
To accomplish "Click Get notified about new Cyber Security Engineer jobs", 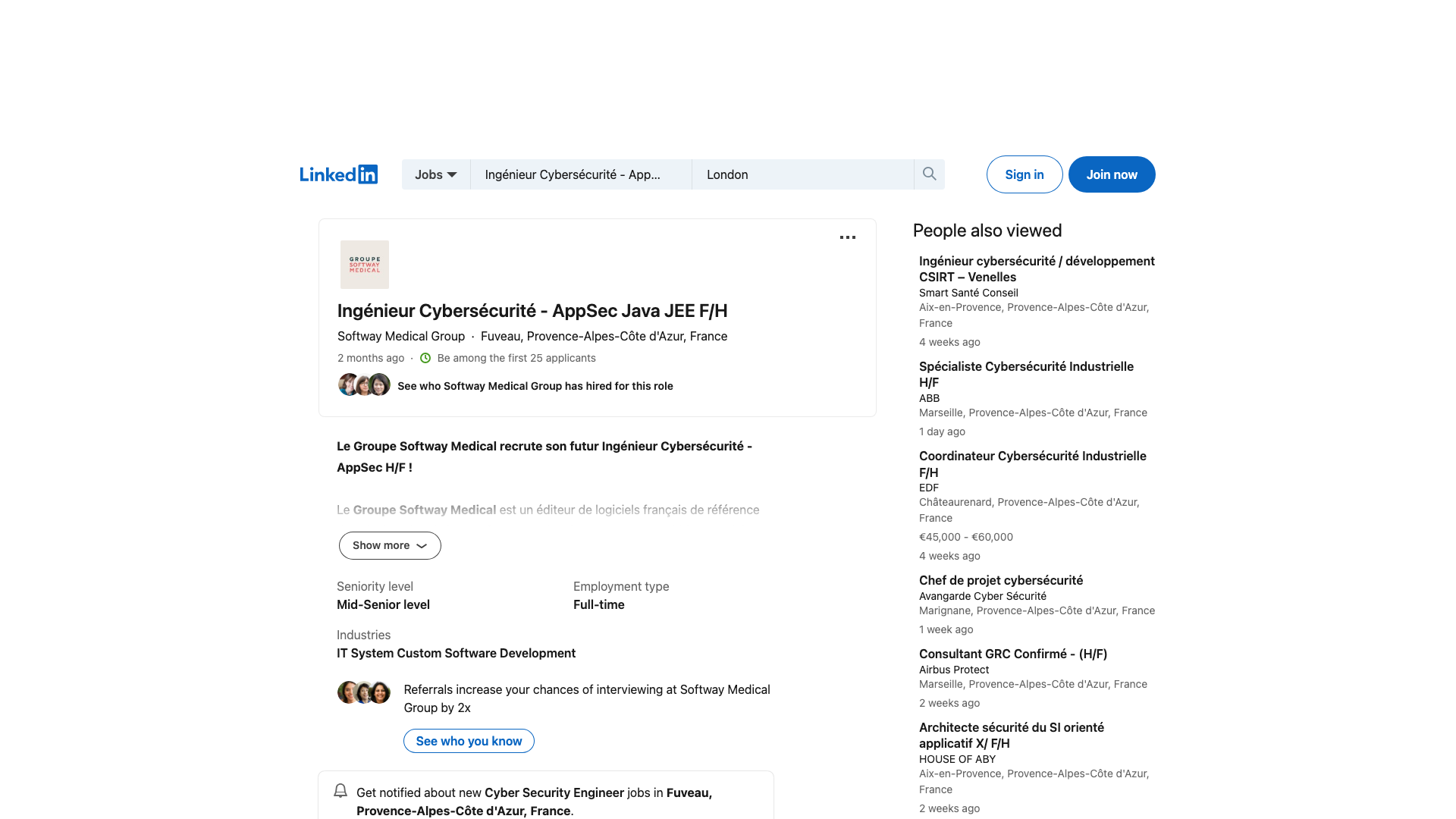I will [534, 802].
